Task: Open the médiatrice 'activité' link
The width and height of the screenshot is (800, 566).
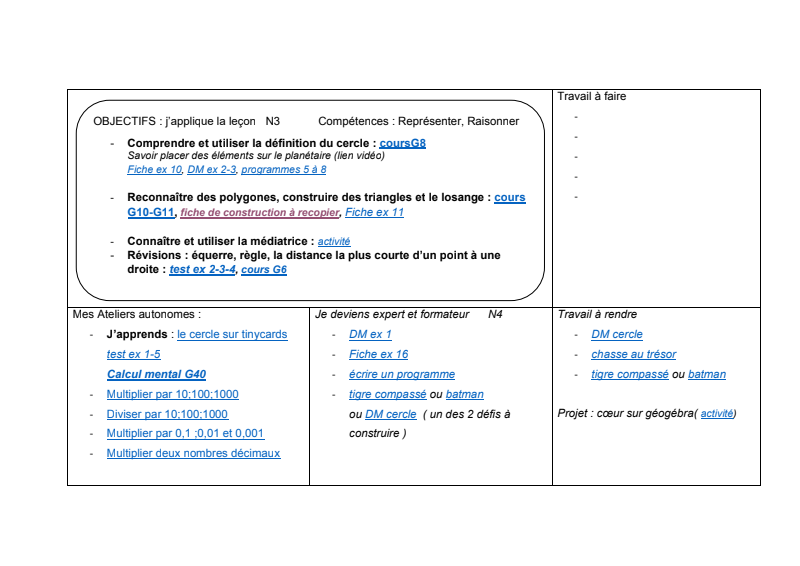Action: (x=334, y=242)
